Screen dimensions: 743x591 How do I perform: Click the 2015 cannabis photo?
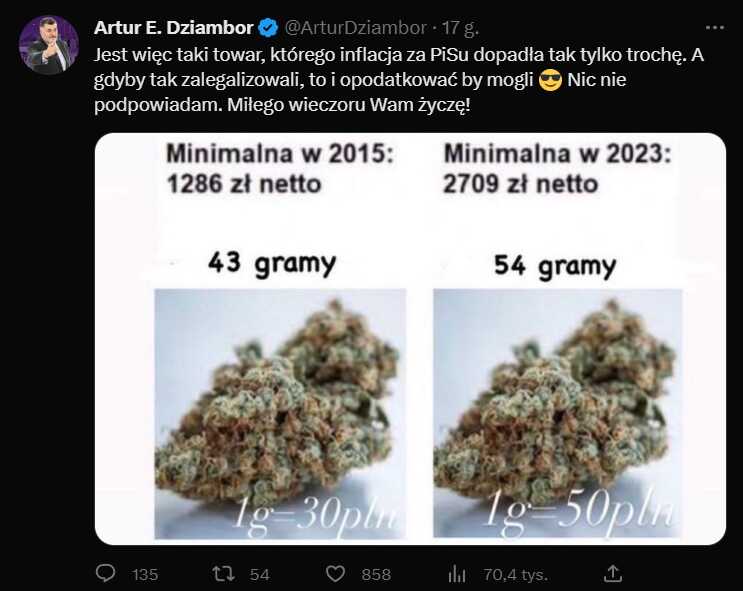[281, 414]
